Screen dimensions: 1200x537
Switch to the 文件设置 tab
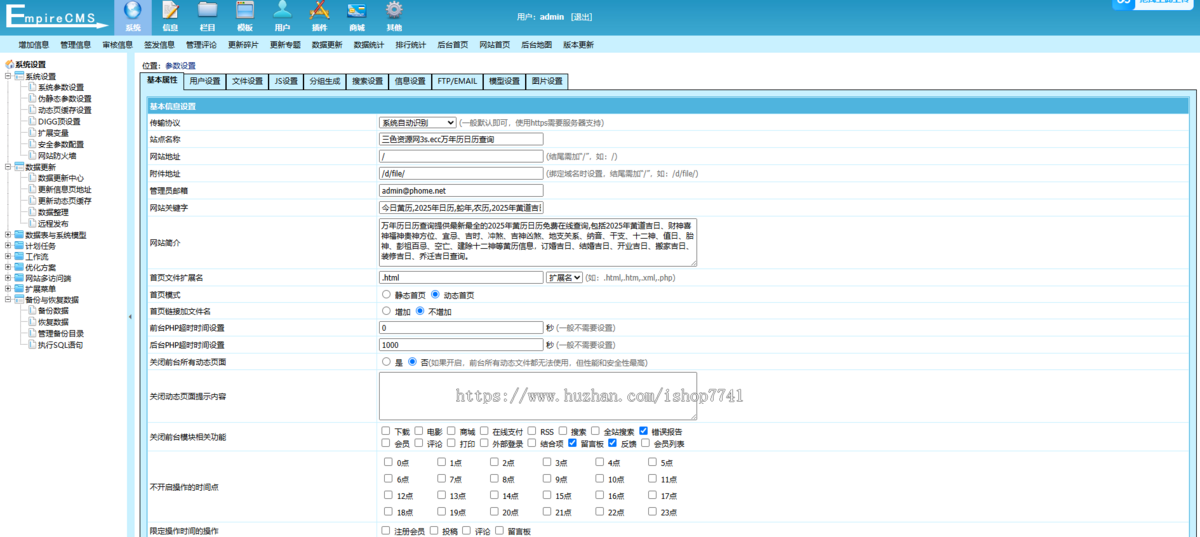pyautogui.click(x=247, y=82)
